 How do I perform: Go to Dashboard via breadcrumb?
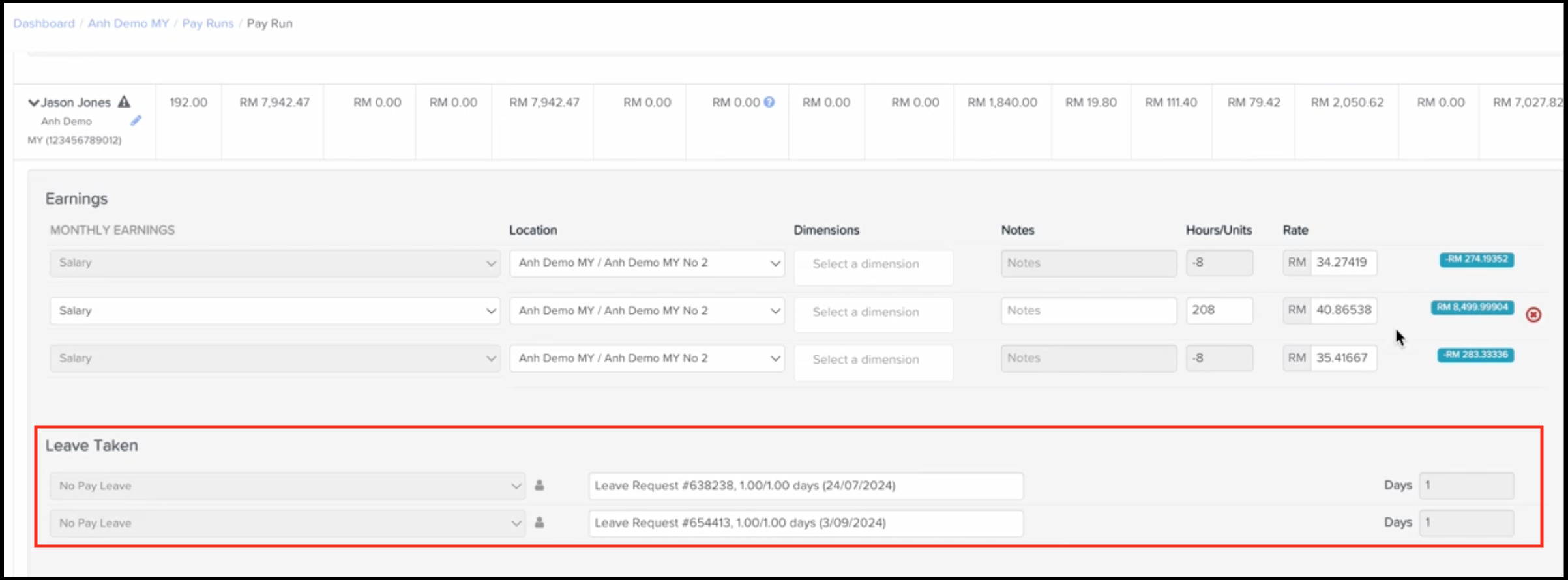pos(44,23)
